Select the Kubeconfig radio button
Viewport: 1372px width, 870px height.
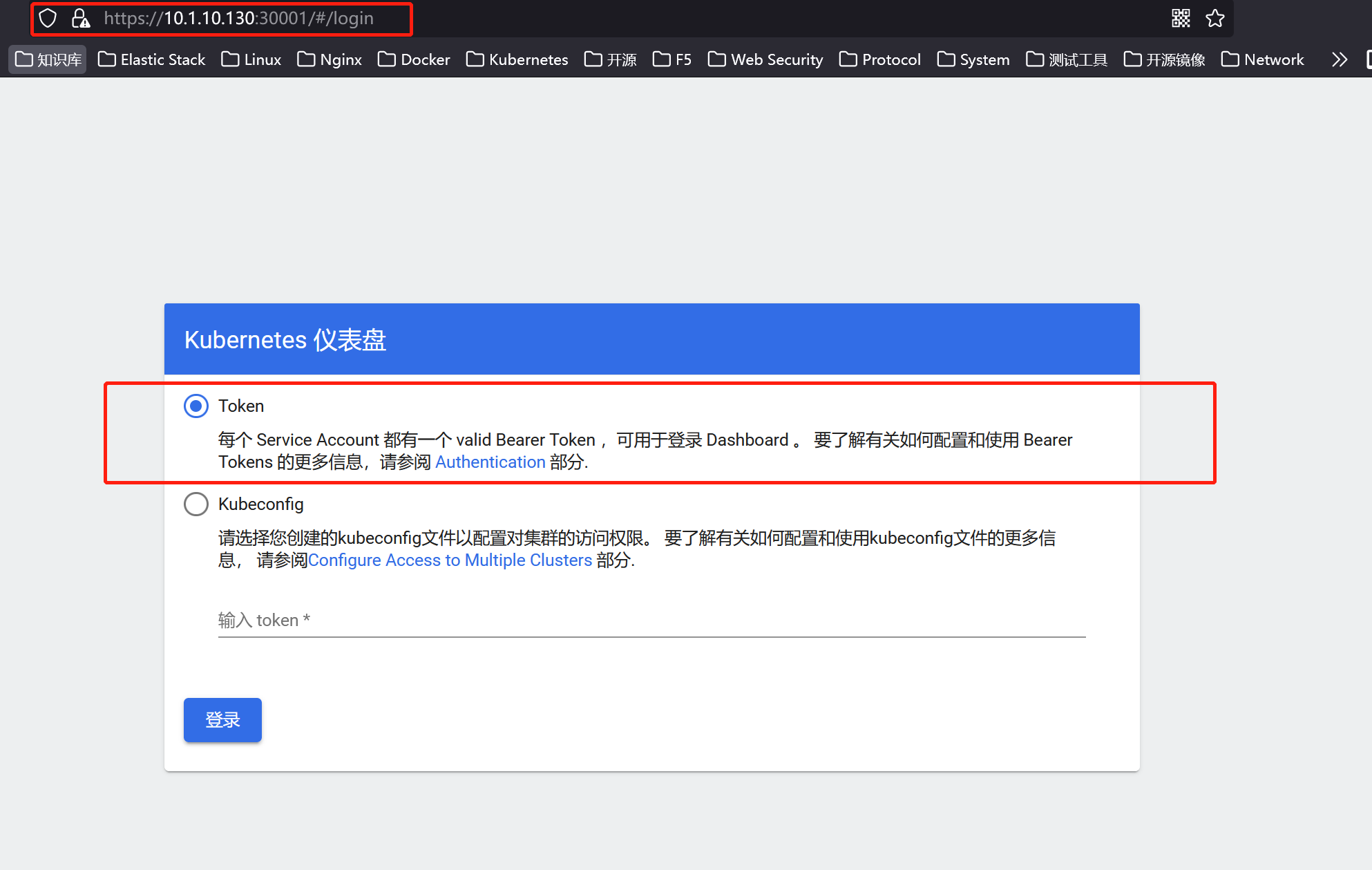click(x=196, y=504)
